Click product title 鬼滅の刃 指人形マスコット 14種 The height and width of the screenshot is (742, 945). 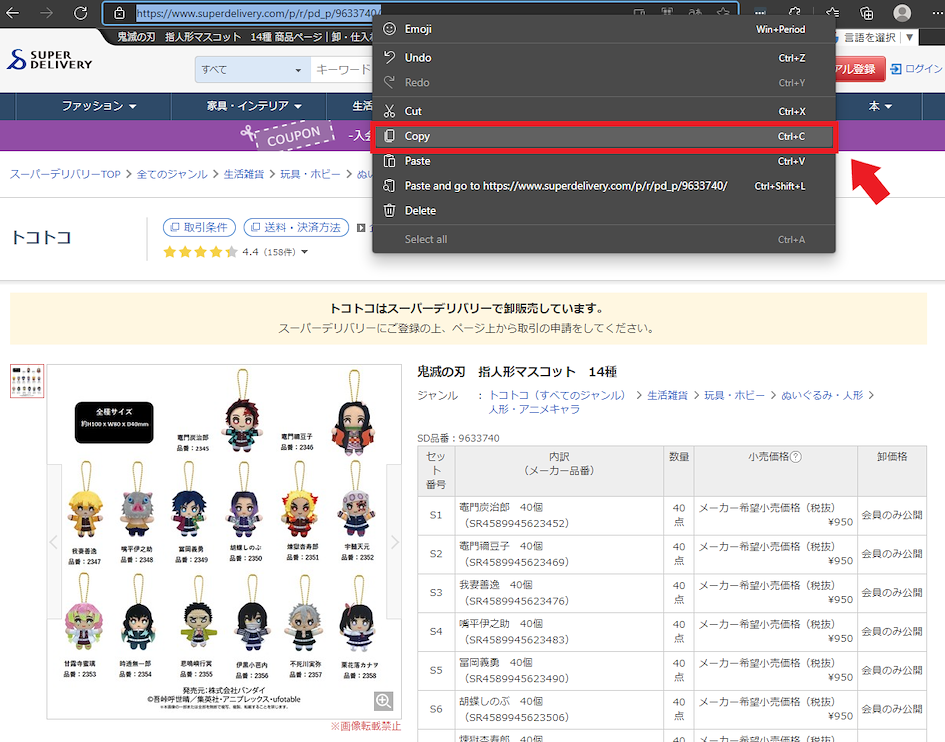pos(517,372)
